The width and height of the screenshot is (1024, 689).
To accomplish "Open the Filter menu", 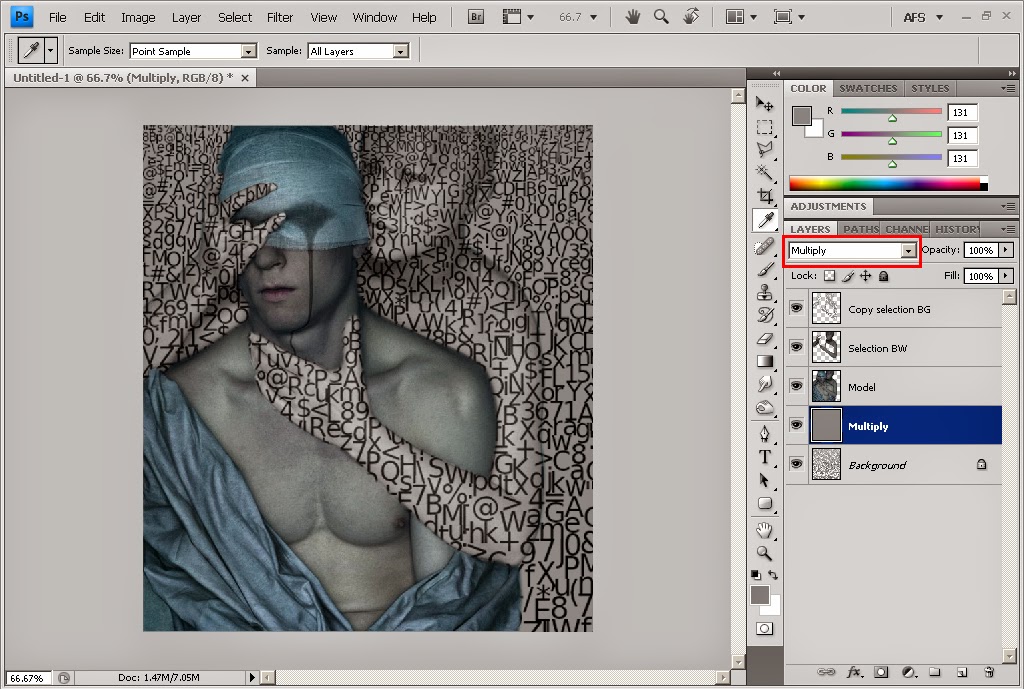I will pyautogui.click(x=280, y=17).
